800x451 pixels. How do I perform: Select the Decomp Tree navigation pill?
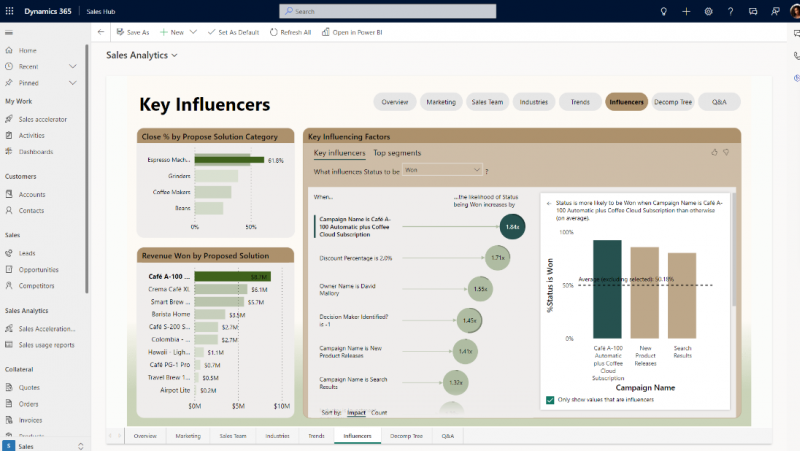pos(671,102)
